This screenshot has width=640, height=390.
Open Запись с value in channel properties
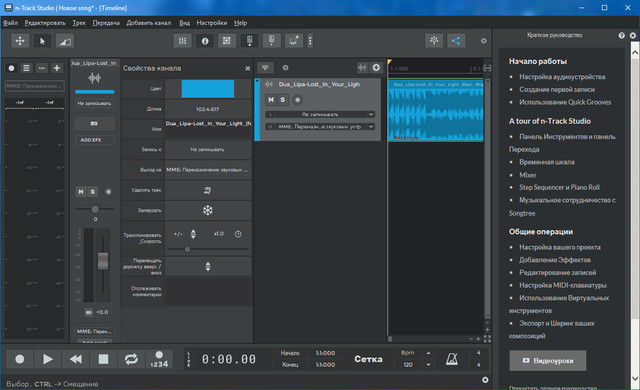click(x=208, y=149)
